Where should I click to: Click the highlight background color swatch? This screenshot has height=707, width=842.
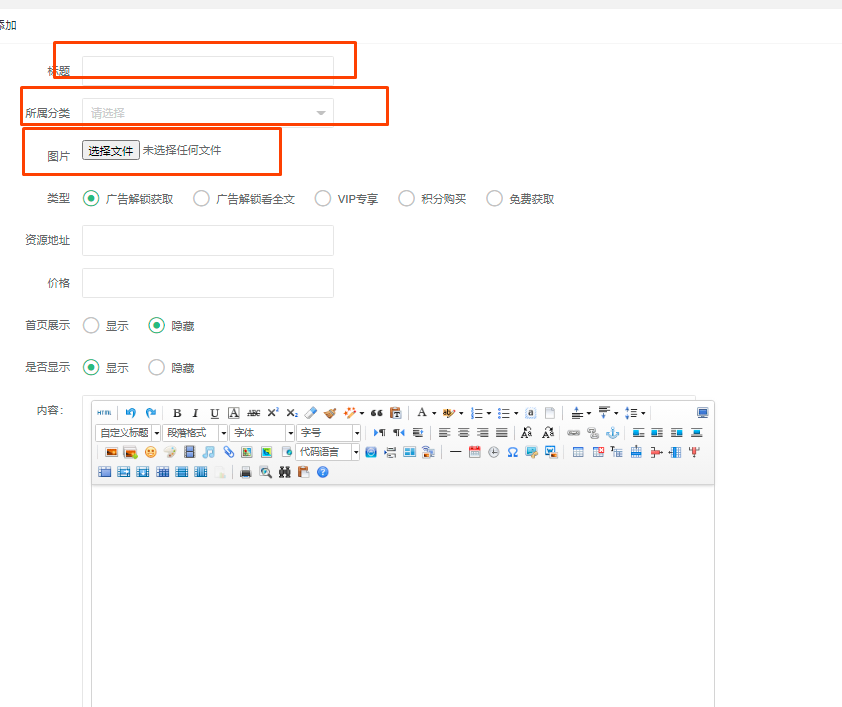pos(448,413)
